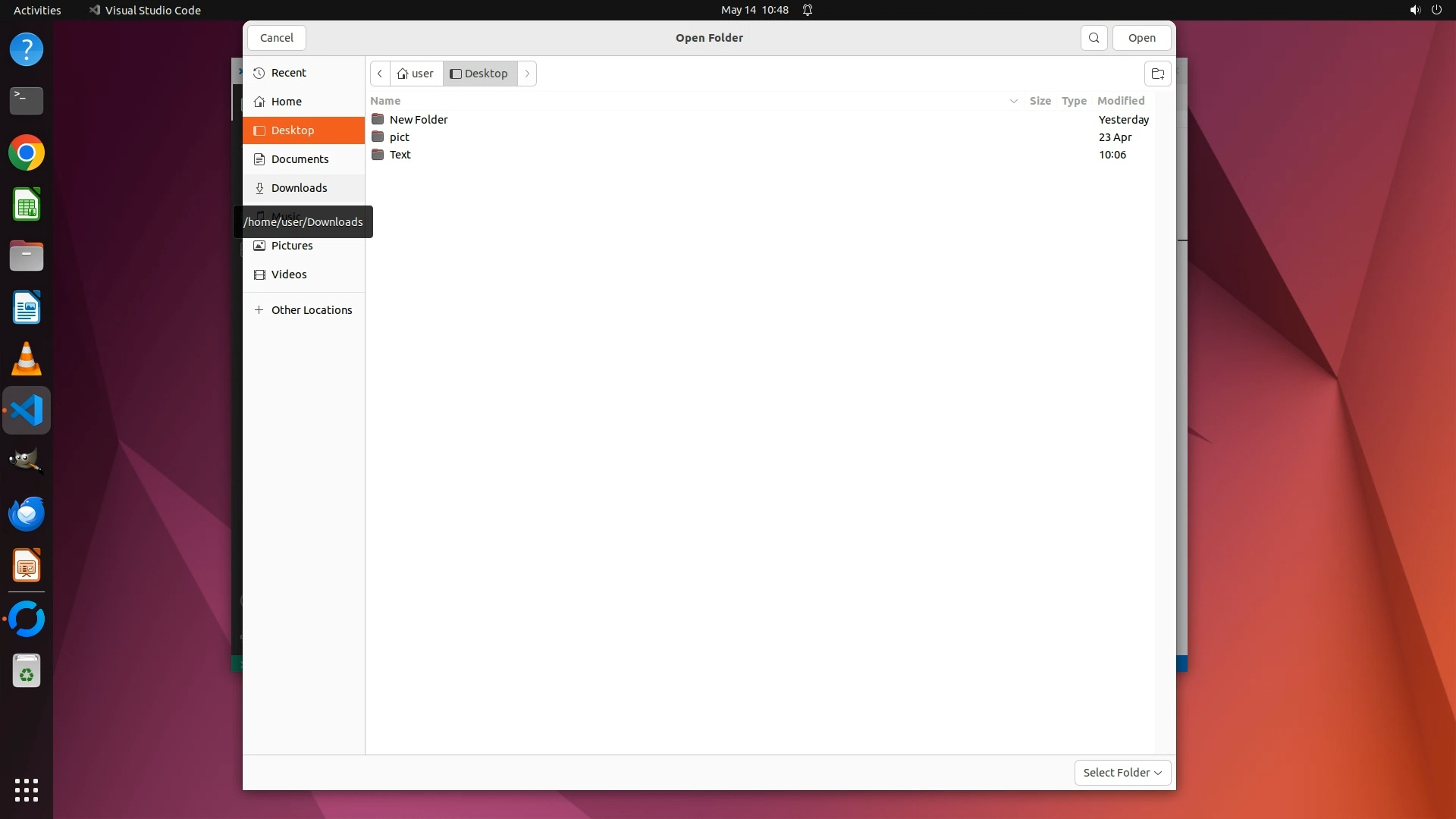Open Google Chrome from the dock
1456x819 pixels.
[x=27, y=153]
